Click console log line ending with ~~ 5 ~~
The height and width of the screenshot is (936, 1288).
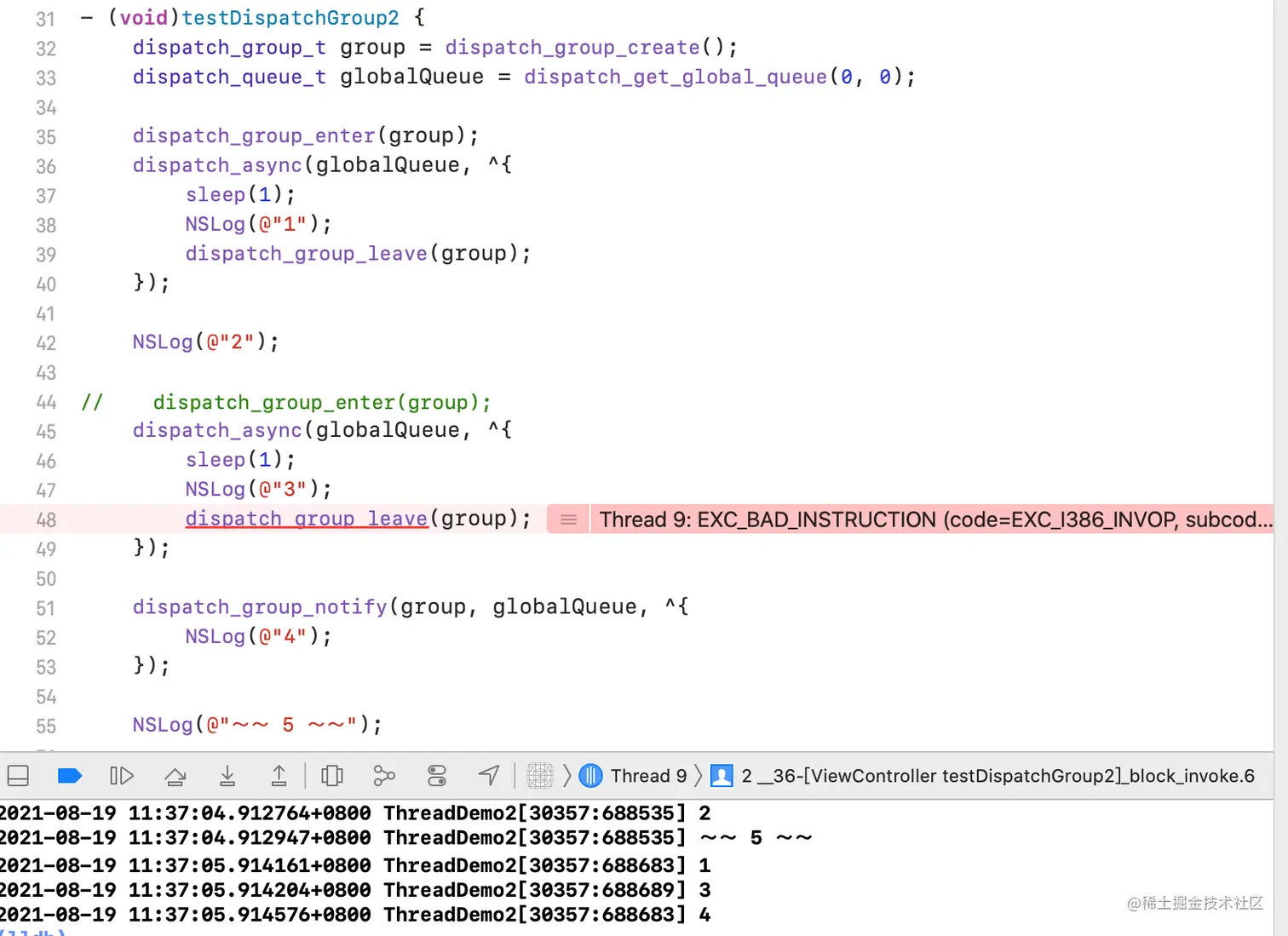point(406,838)
